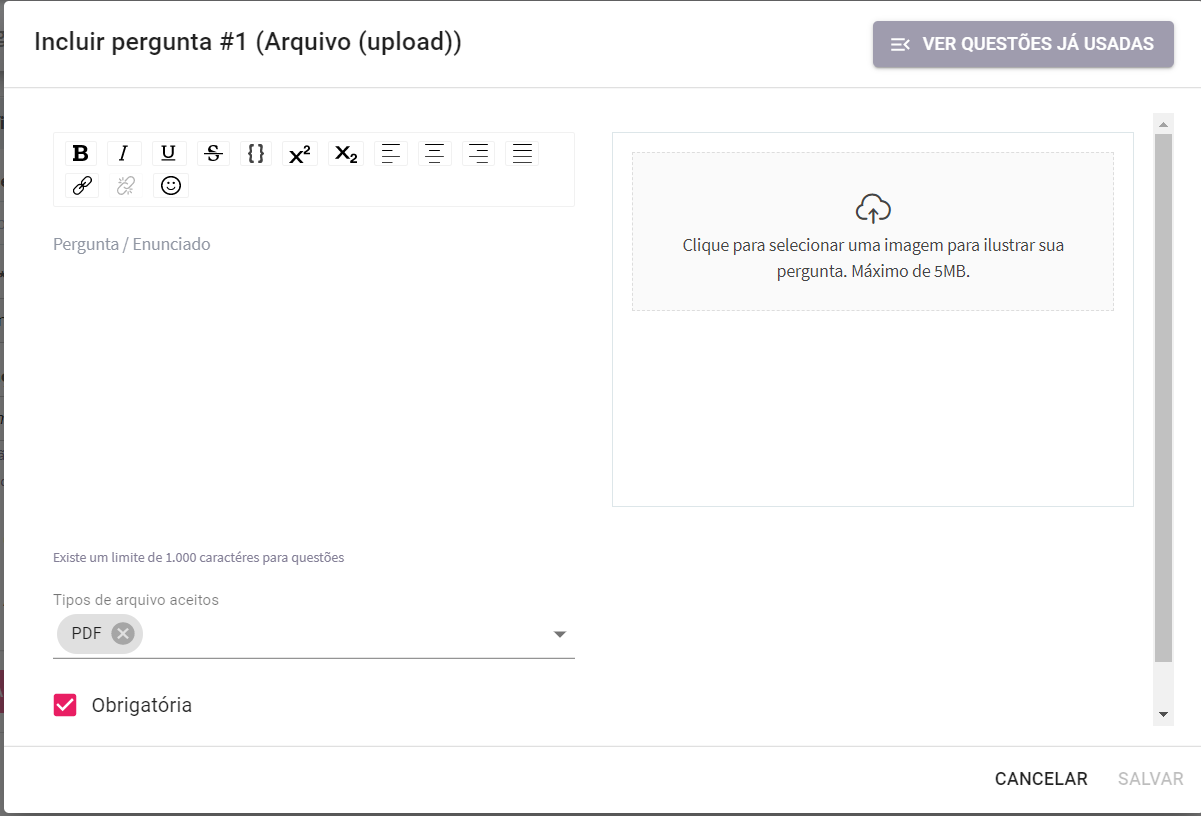Align text to the left
Image resolution: width=1201 pixels, height=816 pixels.
(x=391, y=153)
